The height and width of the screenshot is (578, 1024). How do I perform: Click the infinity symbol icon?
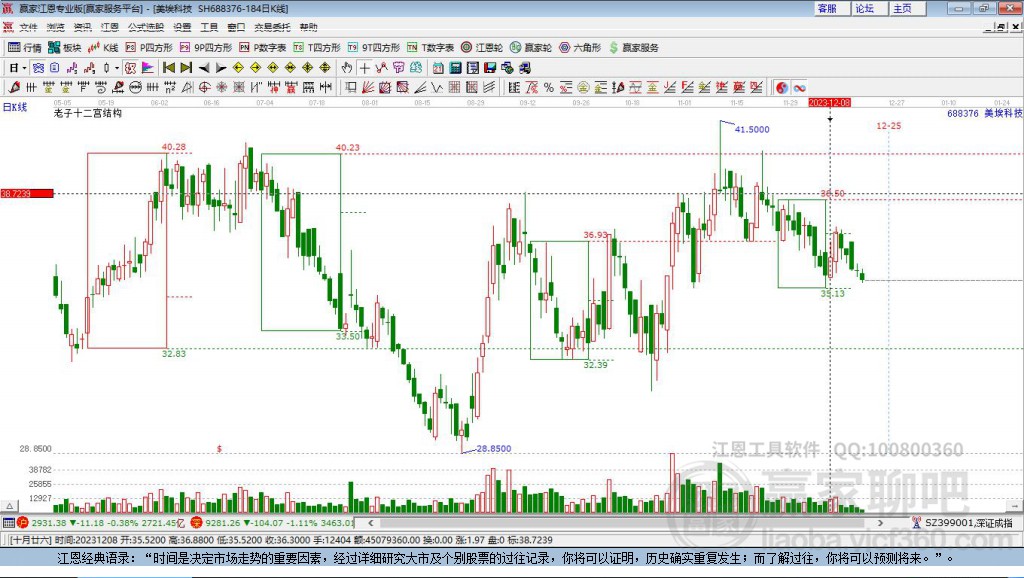799,88
